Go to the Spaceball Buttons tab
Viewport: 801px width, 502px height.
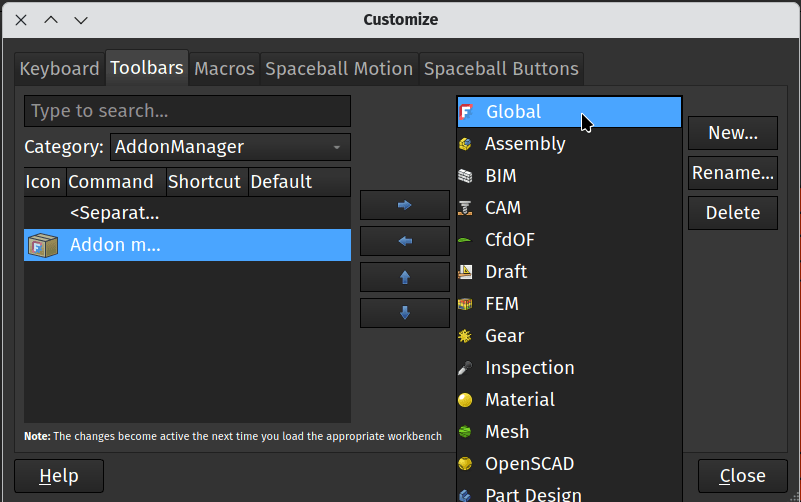(x=501, y=69)
